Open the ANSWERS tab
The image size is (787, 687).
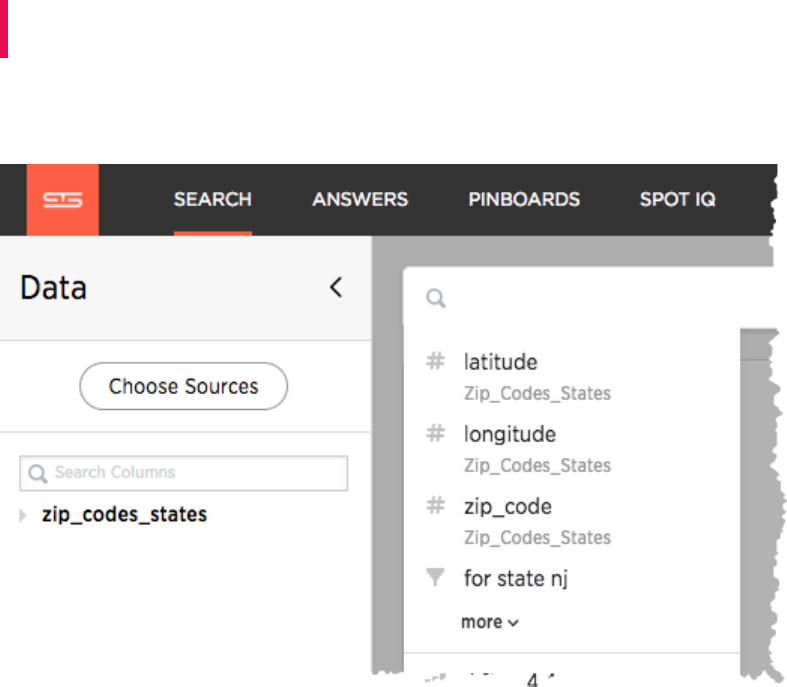click(360, 199)
